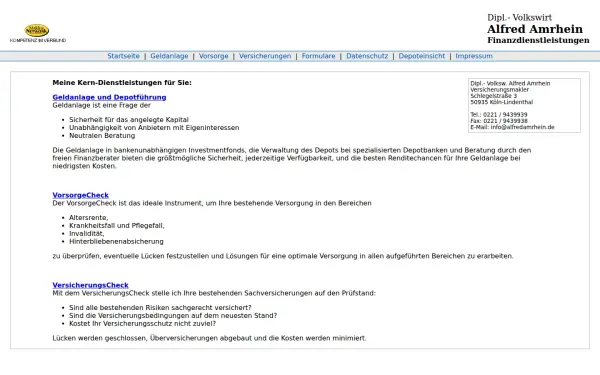
Task: Click bullet Unabhängigkeit von Anbietern mit Eigeninteressen
Action: coord(154,128)
